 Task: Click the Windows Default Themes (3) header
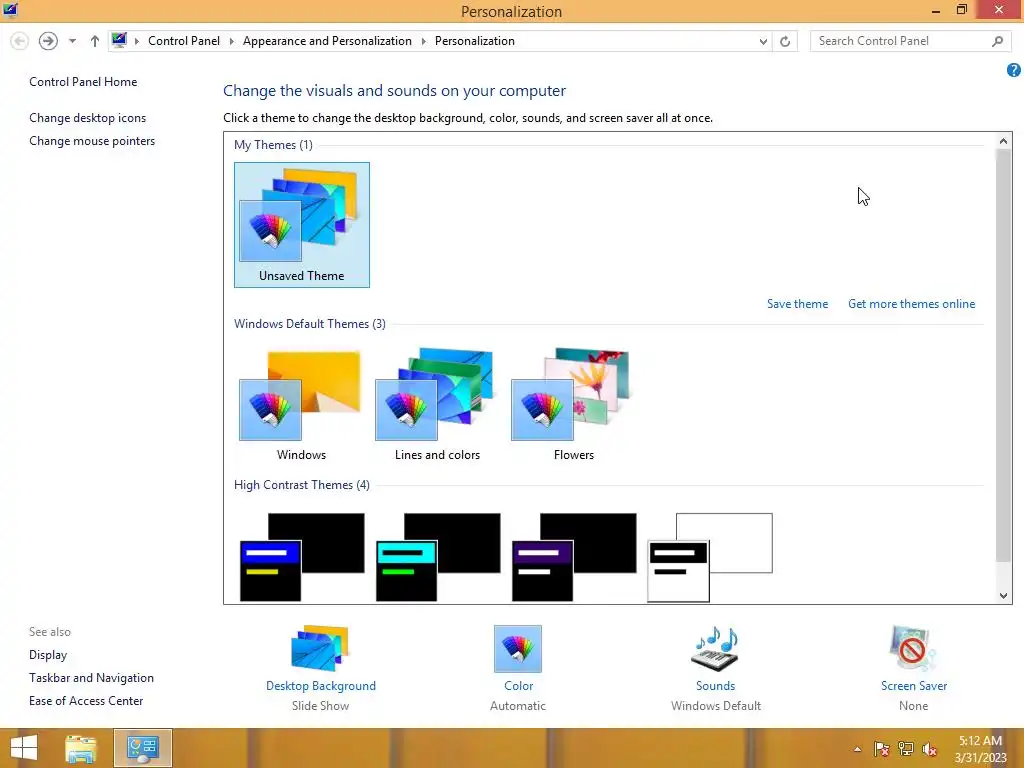[x=310, y=324]
